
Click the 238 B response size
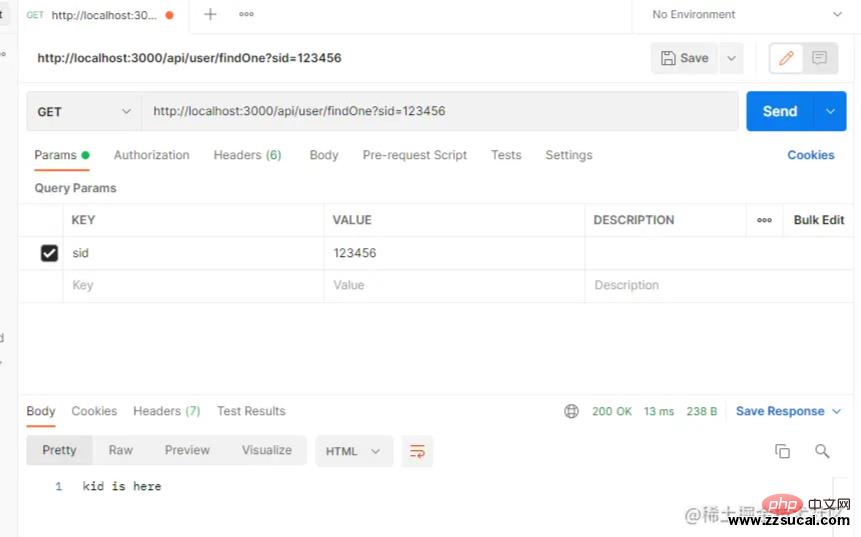point(702,411)
